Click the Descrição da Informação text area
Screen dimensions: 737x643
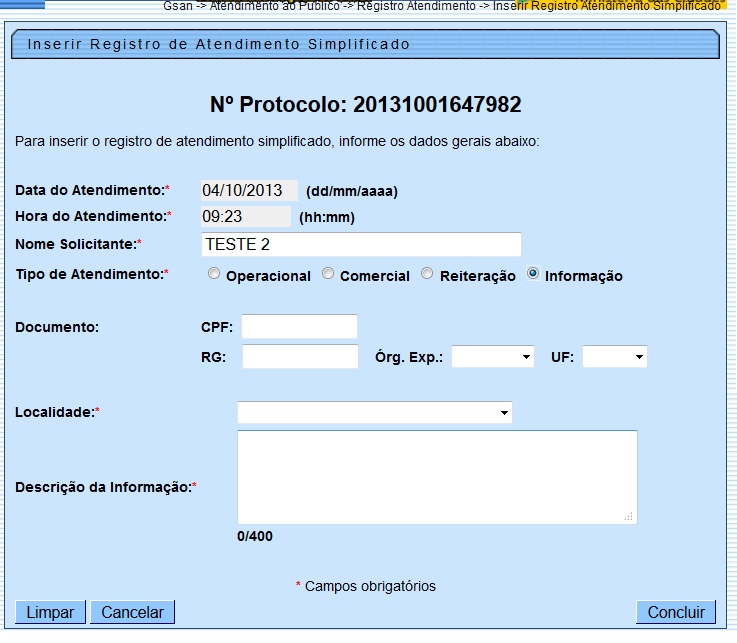pyautogui.click(x=436, y=477)
